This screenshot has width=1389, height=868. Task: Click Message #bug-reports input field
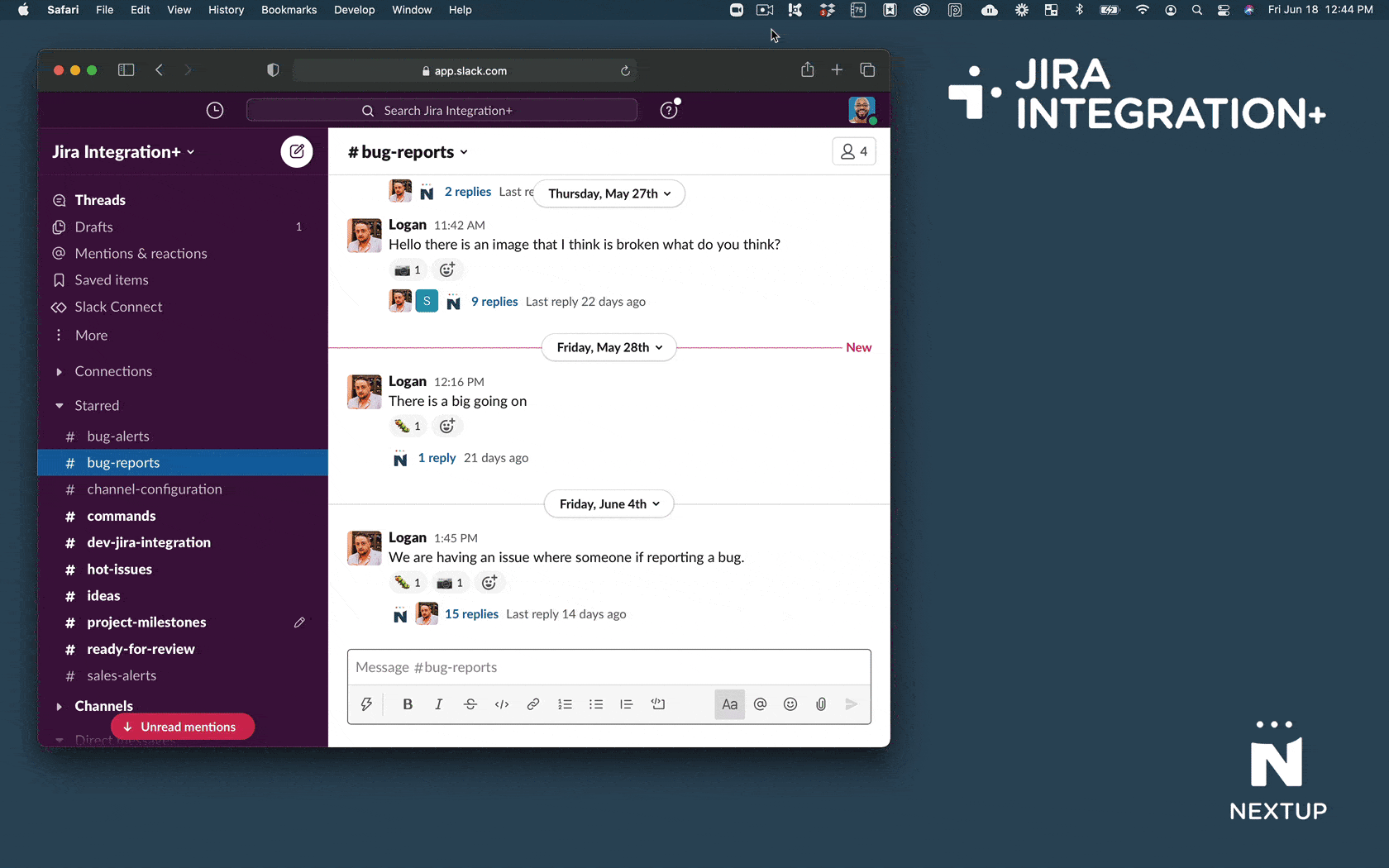point(609,667)
